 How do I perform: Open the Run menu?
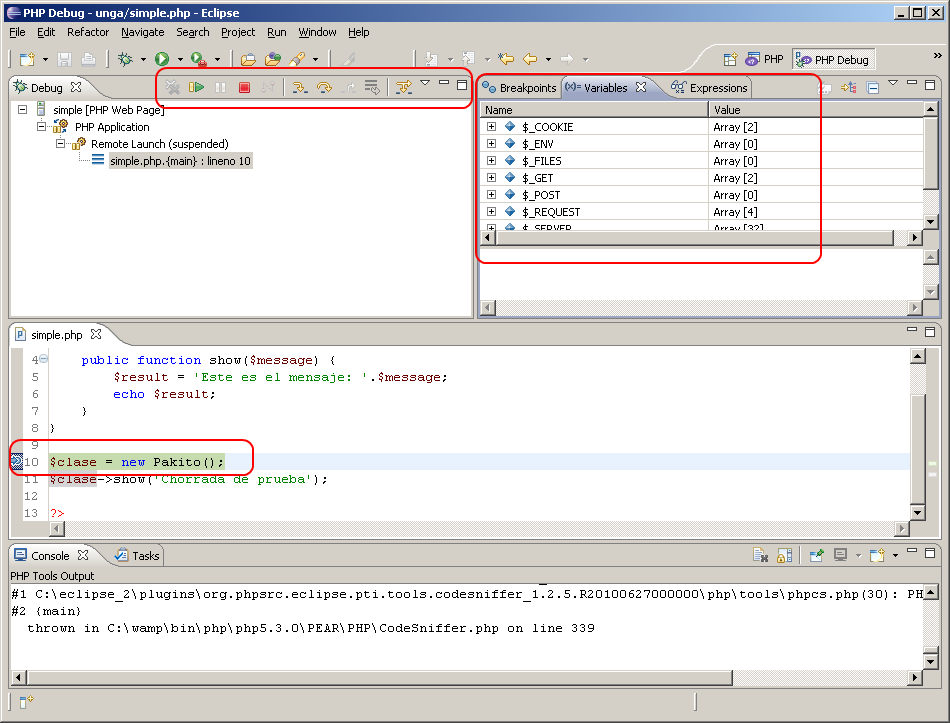coord(276,32)
